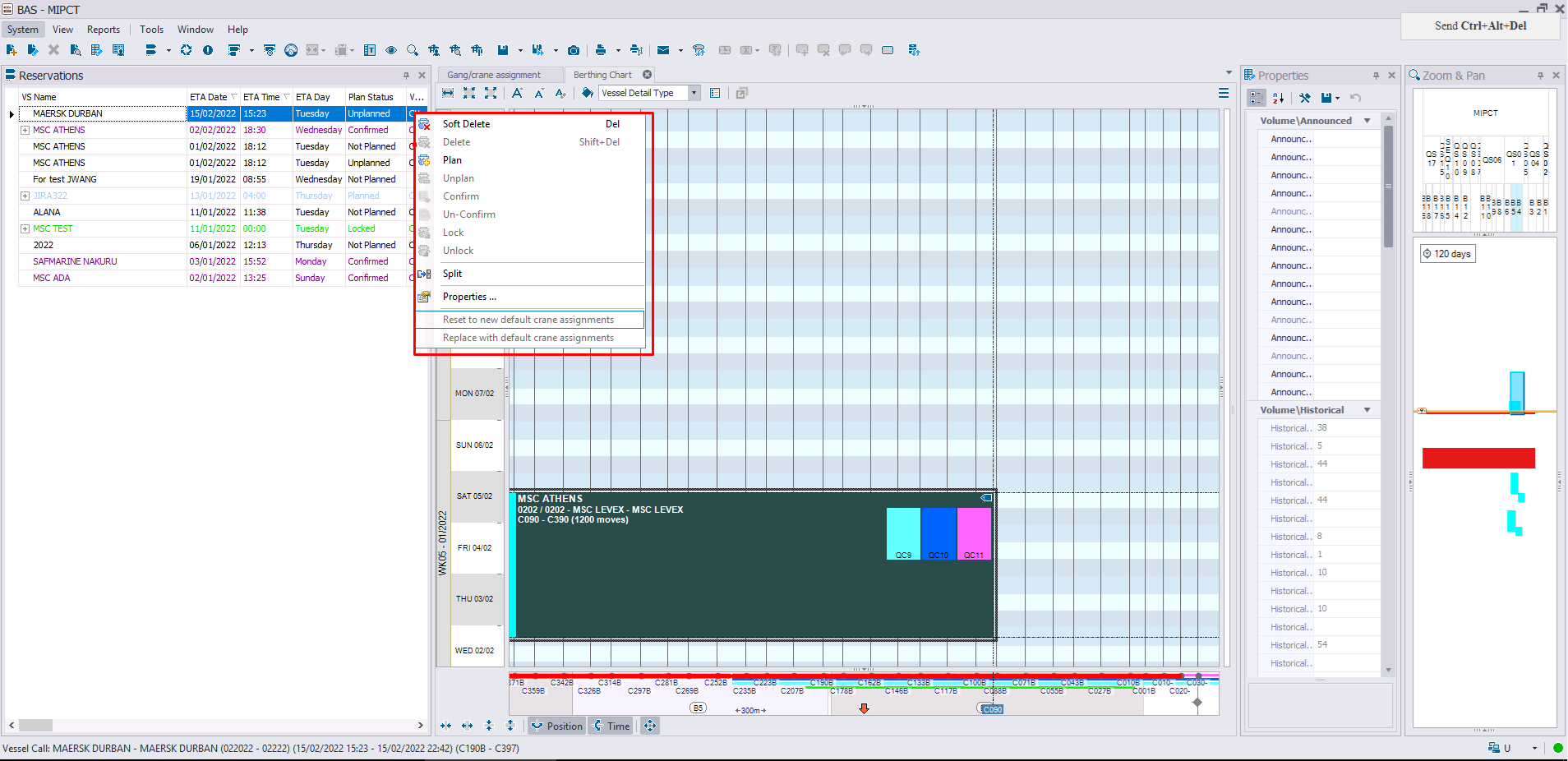Open the Vessel Detail Type dropdown
This screenshot has width=1568, height=761.
(649, 93)
